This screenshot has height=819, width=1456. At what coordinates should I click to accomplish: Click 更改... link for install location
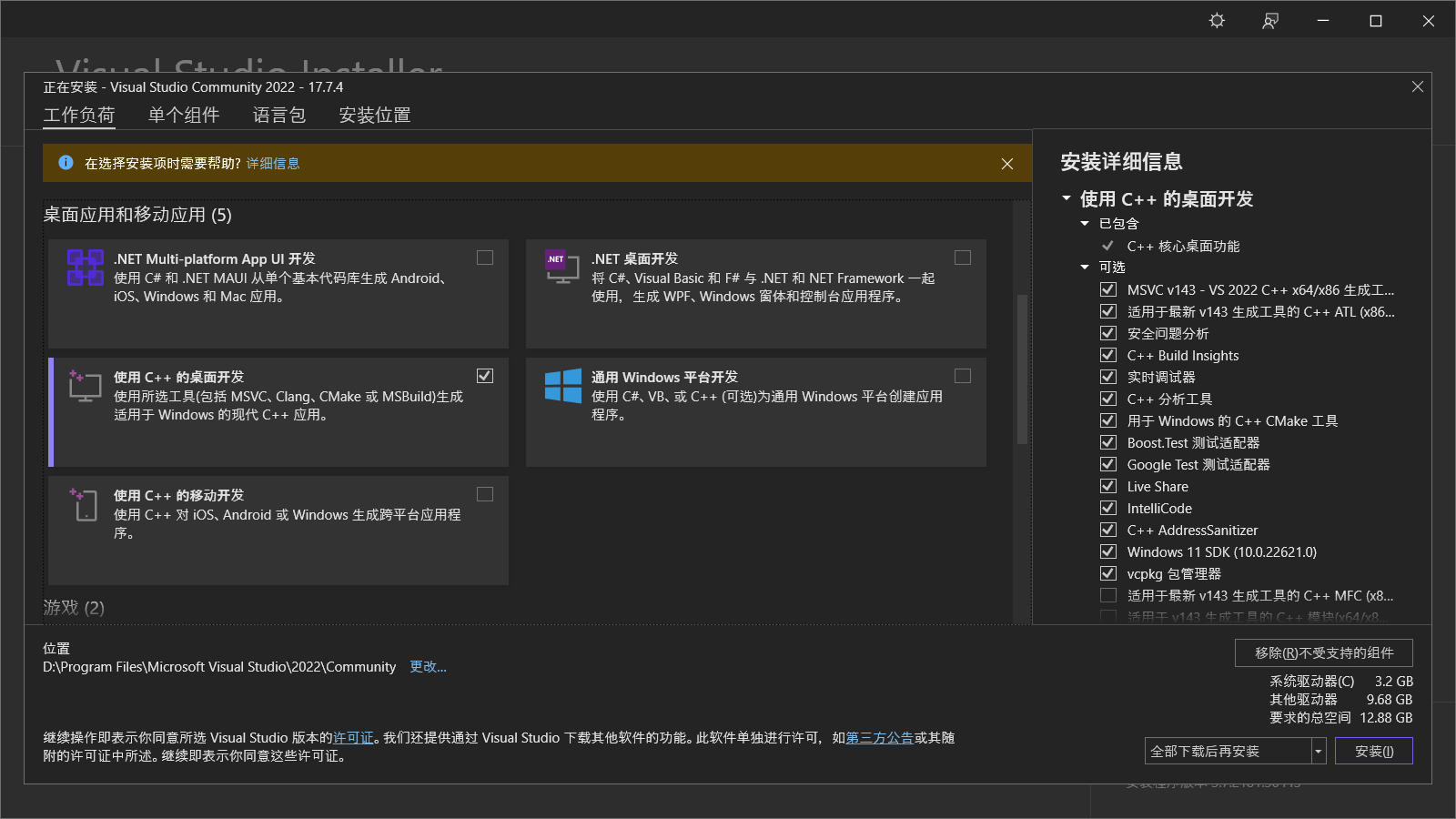pos(428,667)
